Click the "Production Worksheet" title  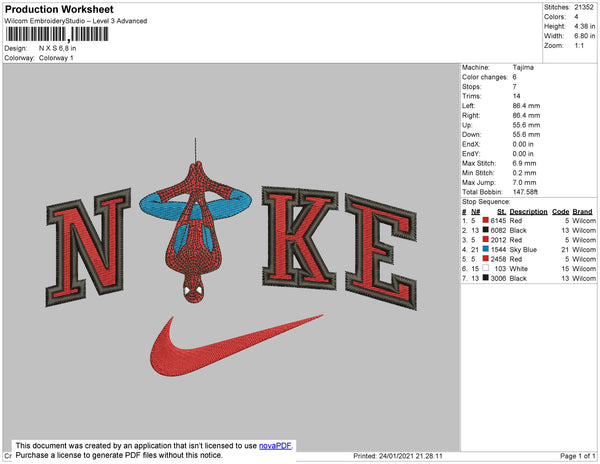point(59,10)
